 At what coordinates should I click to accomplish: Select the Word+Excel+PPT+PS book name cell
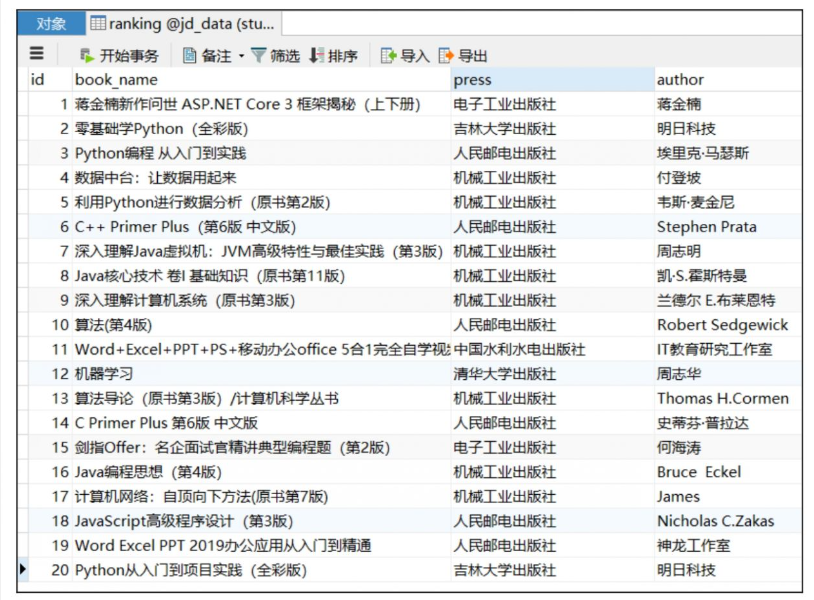(x=261, y=349)
